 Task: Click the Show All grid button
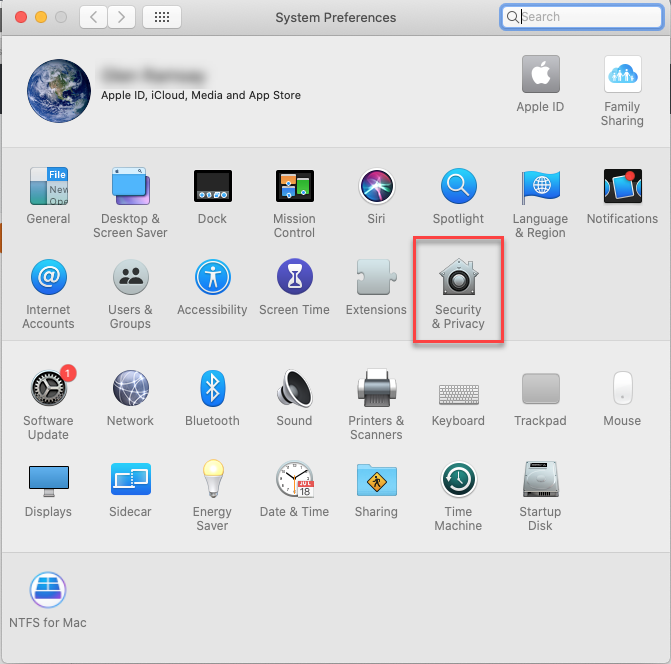click(162, 17)
